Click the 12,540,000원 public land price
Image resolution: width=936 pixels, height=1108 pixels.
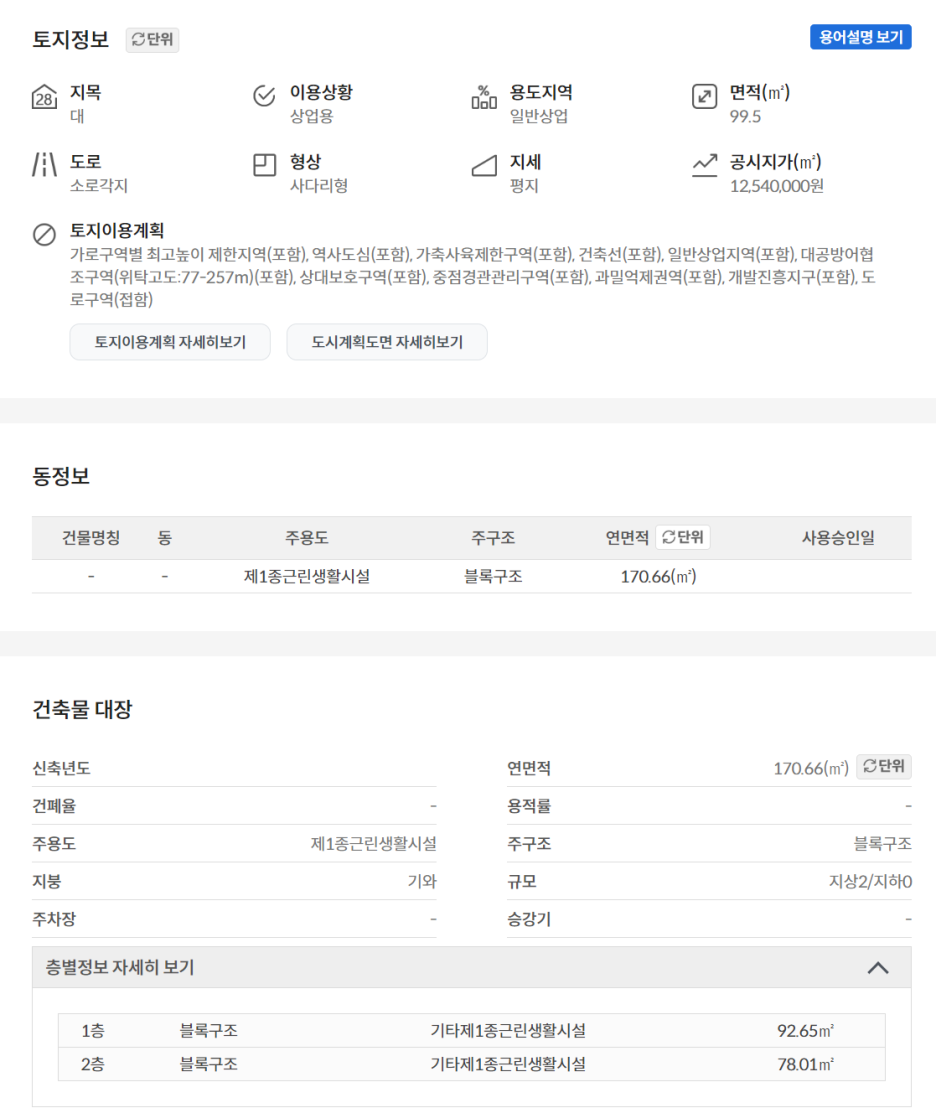[x=776, y=186]
